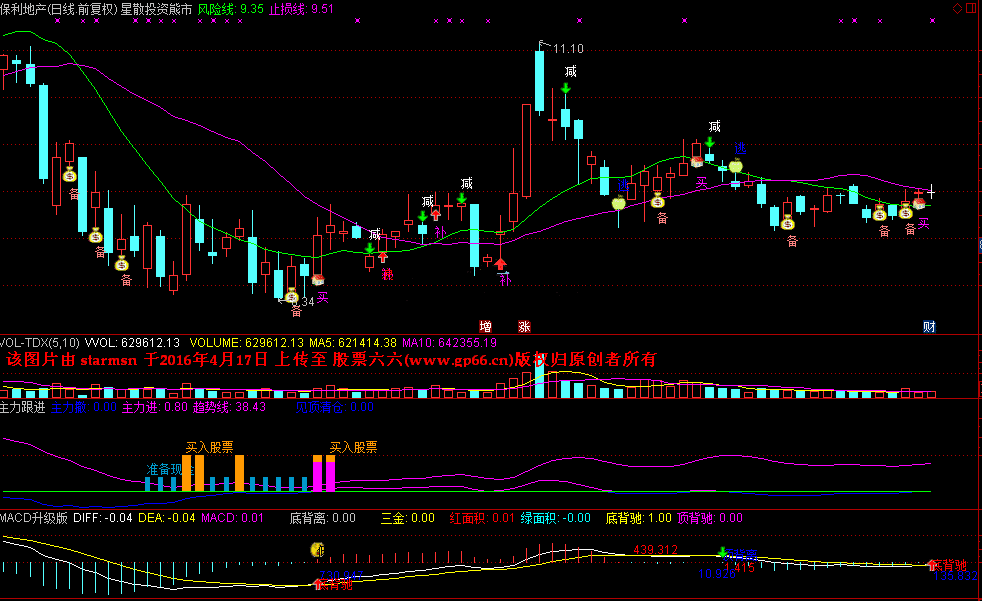Click the leftmost money bag icon on the chart
982x601 pixels.
click(69, 175)
